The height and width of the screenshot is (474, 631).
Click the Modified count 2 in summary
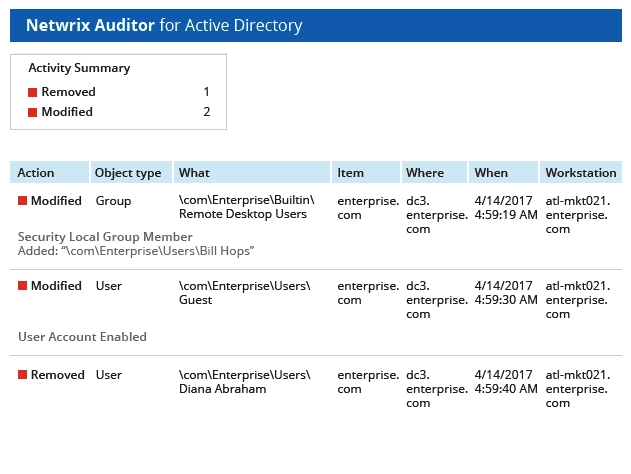(207, 112)
